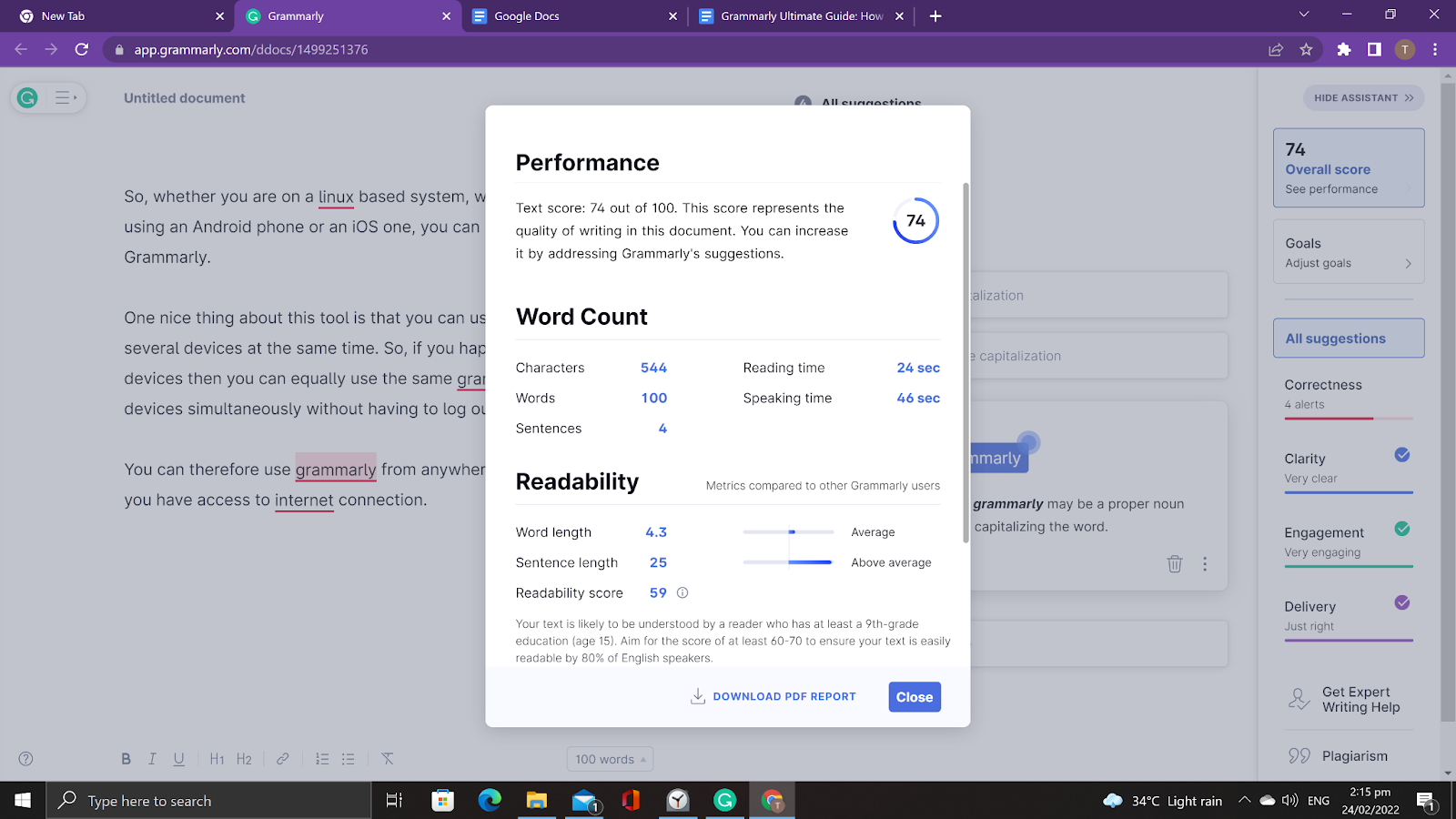Open the 100 words counter dropdown

tap(610, 759)
